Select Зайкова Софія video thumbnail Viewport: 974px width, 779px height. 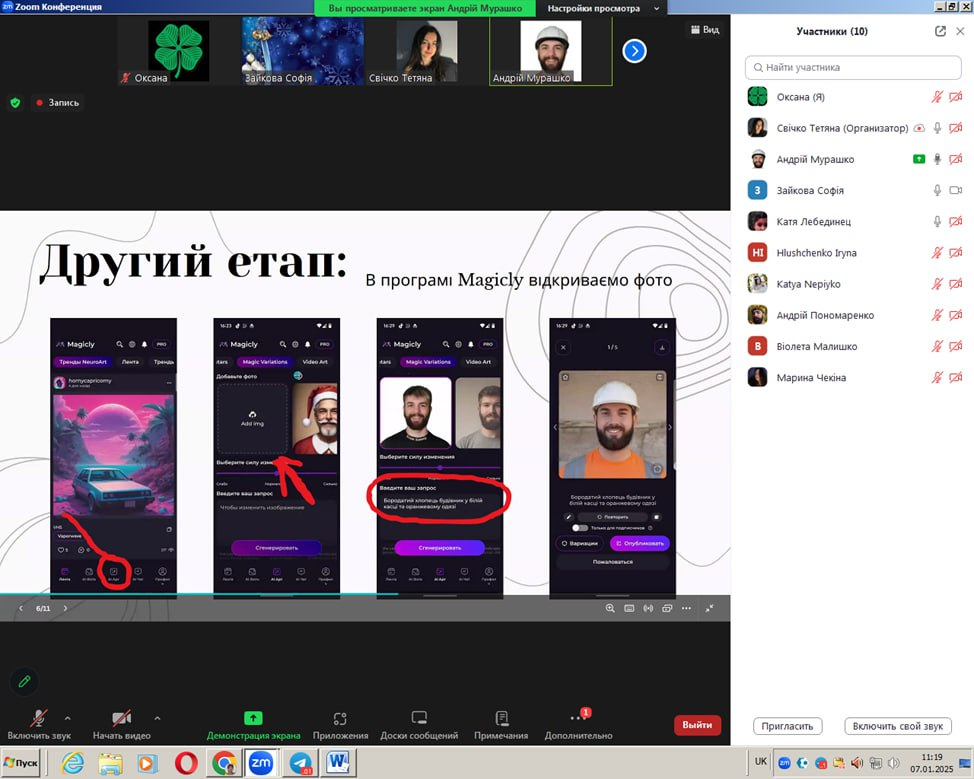click(x=303, y=51)
